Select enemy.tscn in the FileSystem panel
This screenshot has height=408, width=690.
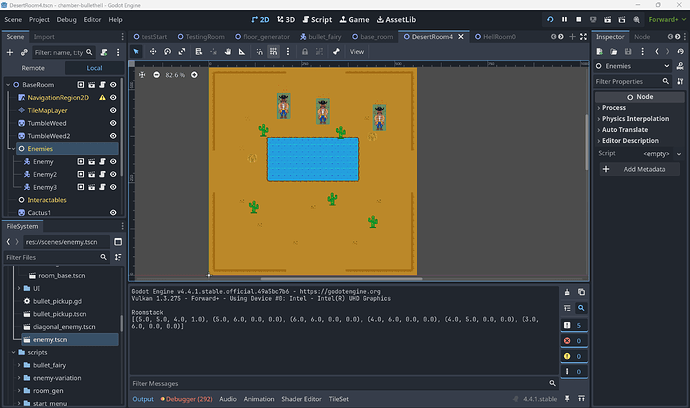pos(50,340)
